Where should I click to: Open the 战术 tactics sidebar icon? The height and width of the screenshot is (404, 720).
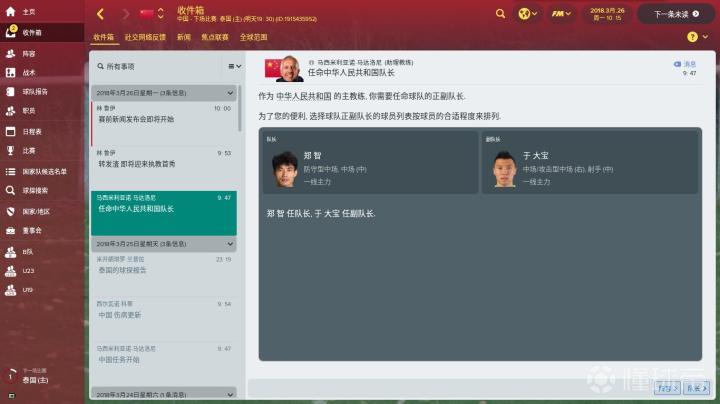[x=11, y=73]
